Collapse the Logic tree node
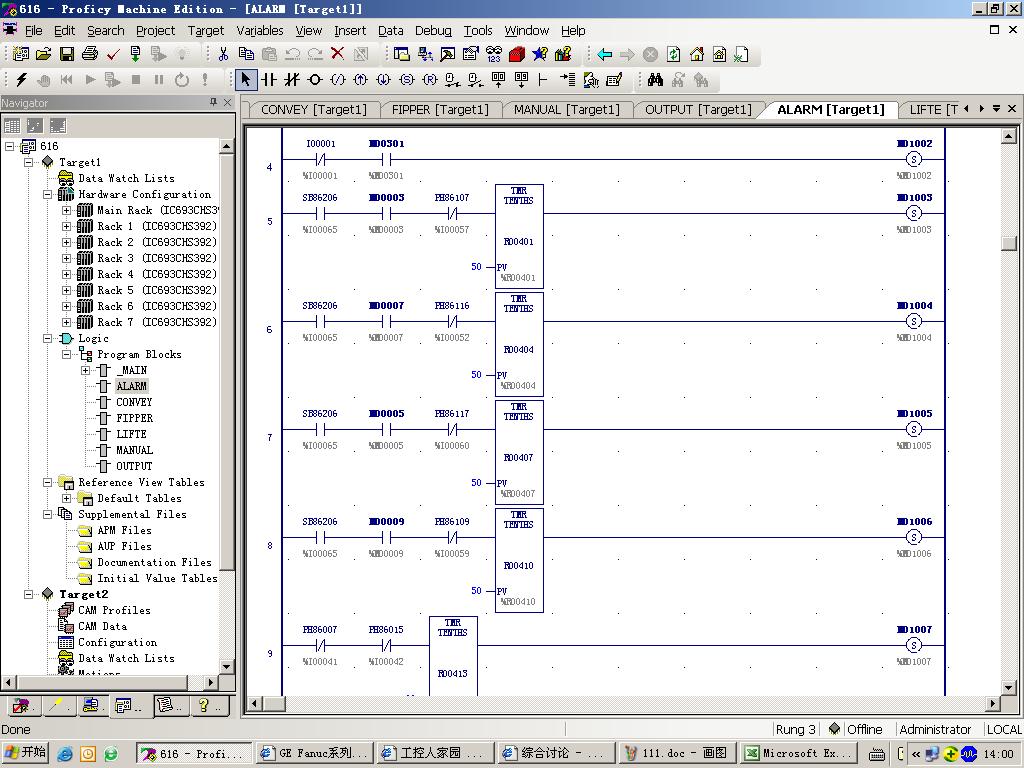Image resolution: width=1024 pixels, height=768 pixels. click(x=47, y=338)
